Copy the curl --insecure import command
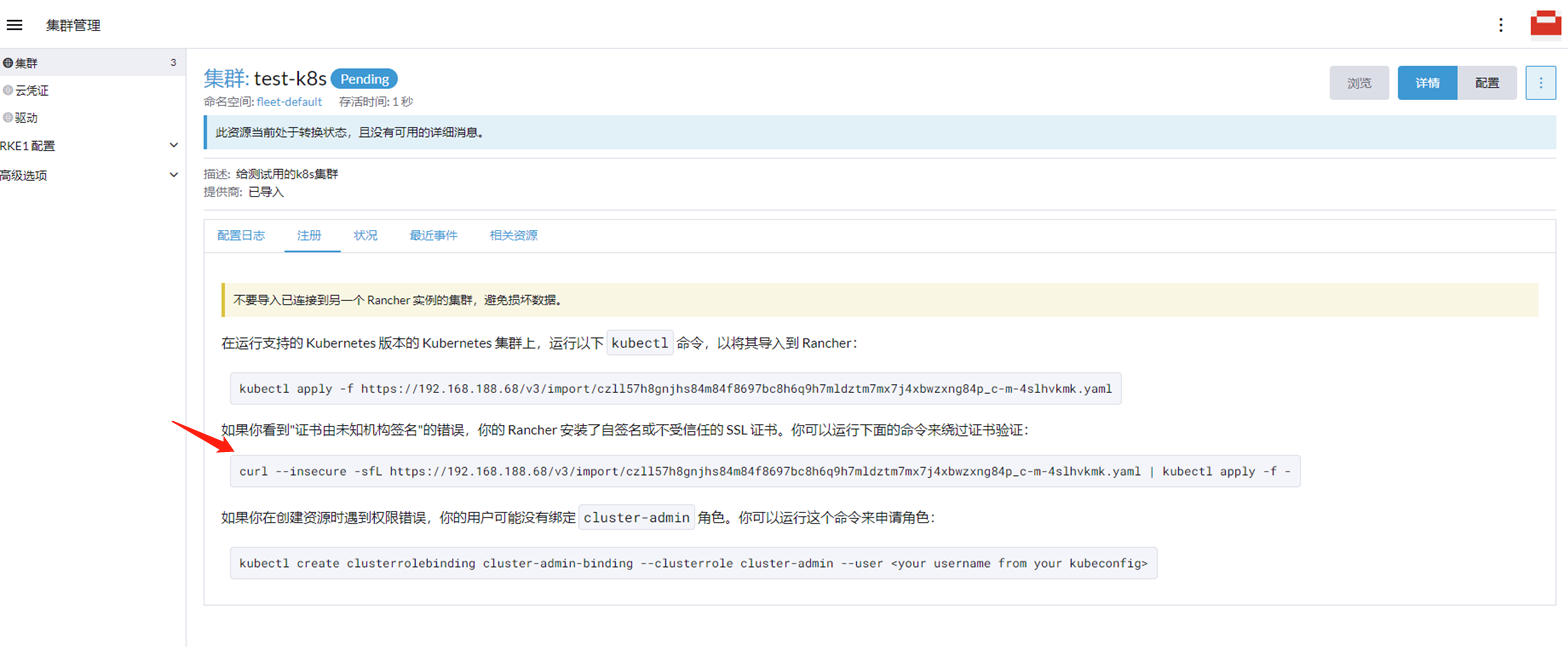 point(765,471)
